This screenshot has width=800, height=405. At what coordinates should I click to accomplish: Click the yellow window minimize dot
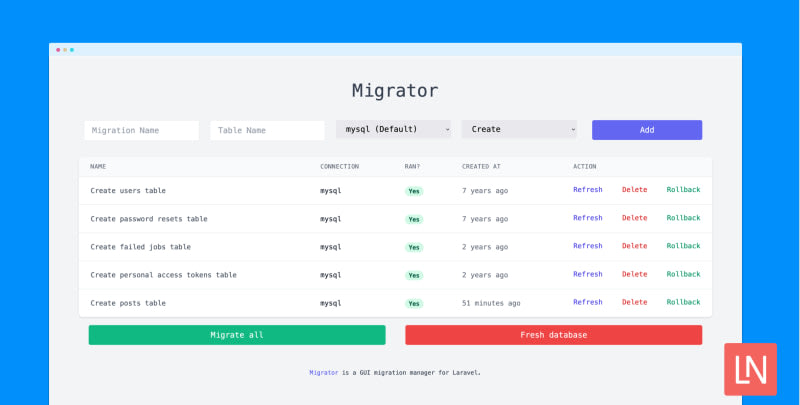tap(65, 49)
